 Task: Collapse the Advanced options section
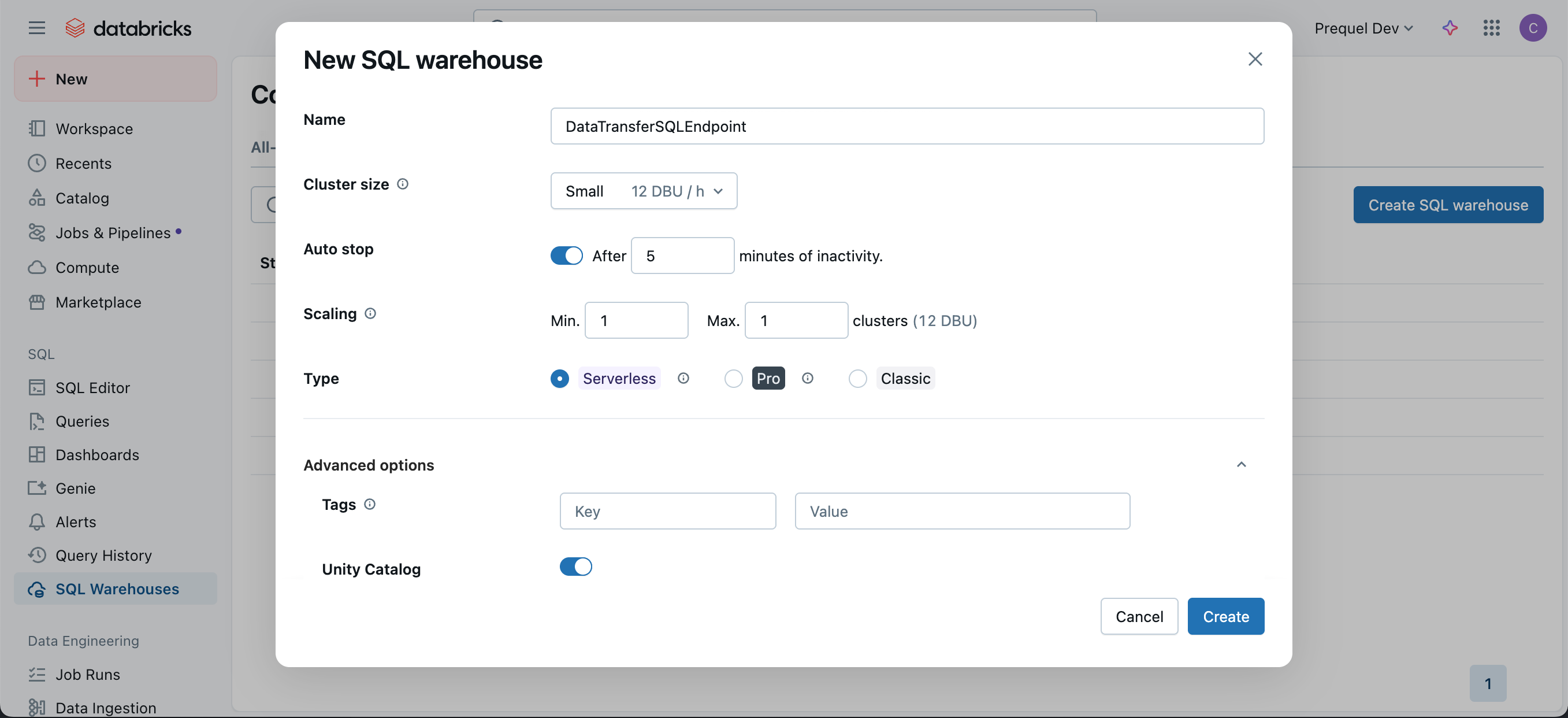click(x=1241, y=465)
